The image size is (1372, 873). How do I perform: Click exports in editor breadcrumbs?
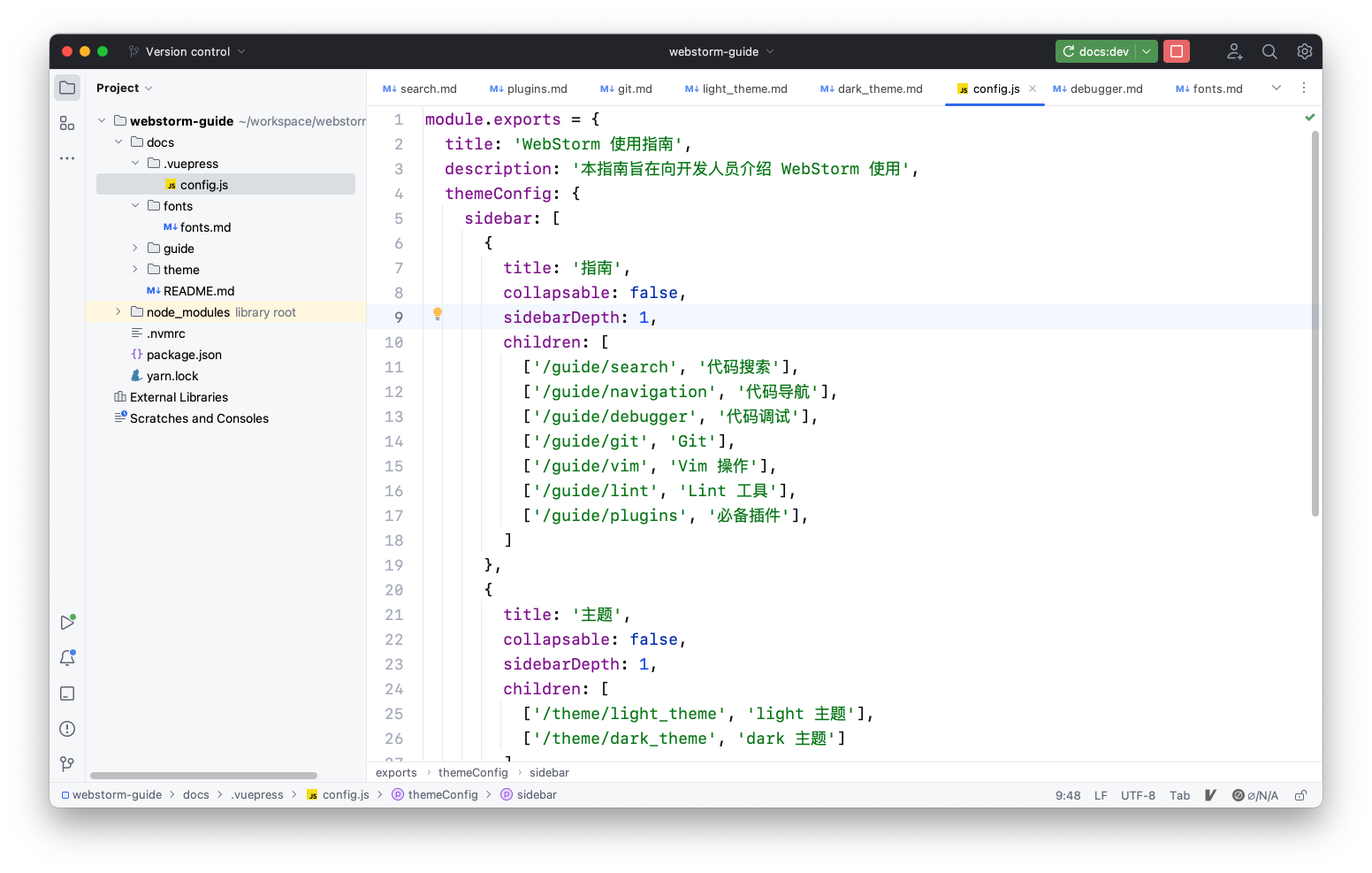396,772
